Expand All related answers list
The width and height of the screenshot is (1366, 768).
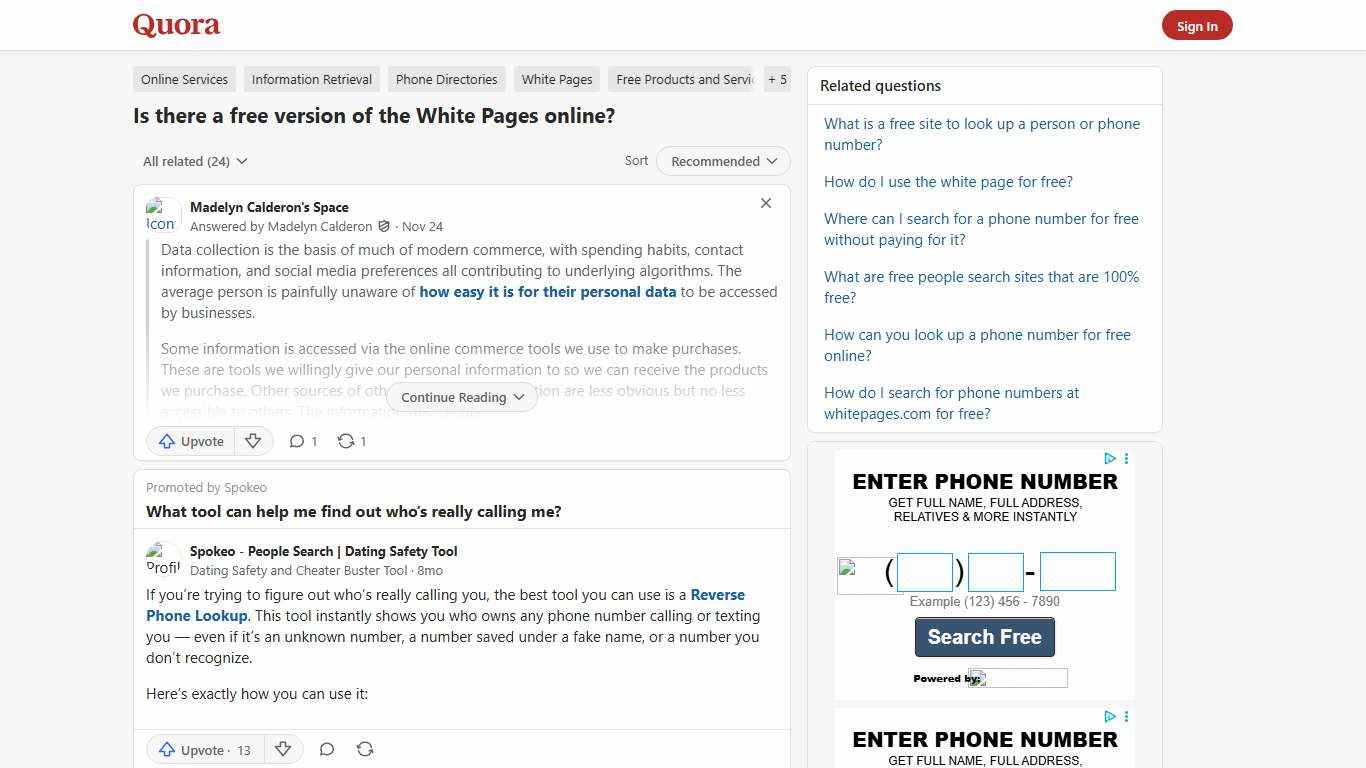tap(194, 161)
